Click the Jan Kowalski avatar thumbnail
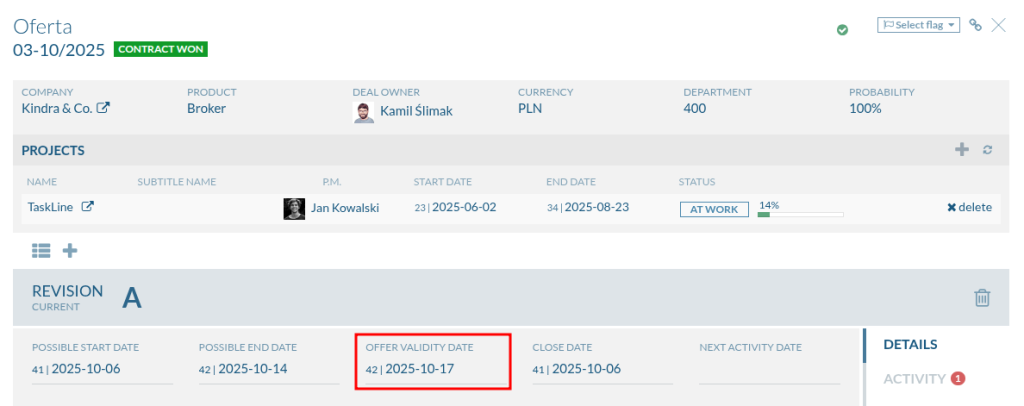The width and height of the screenshot is (1024, 406). 294,208
